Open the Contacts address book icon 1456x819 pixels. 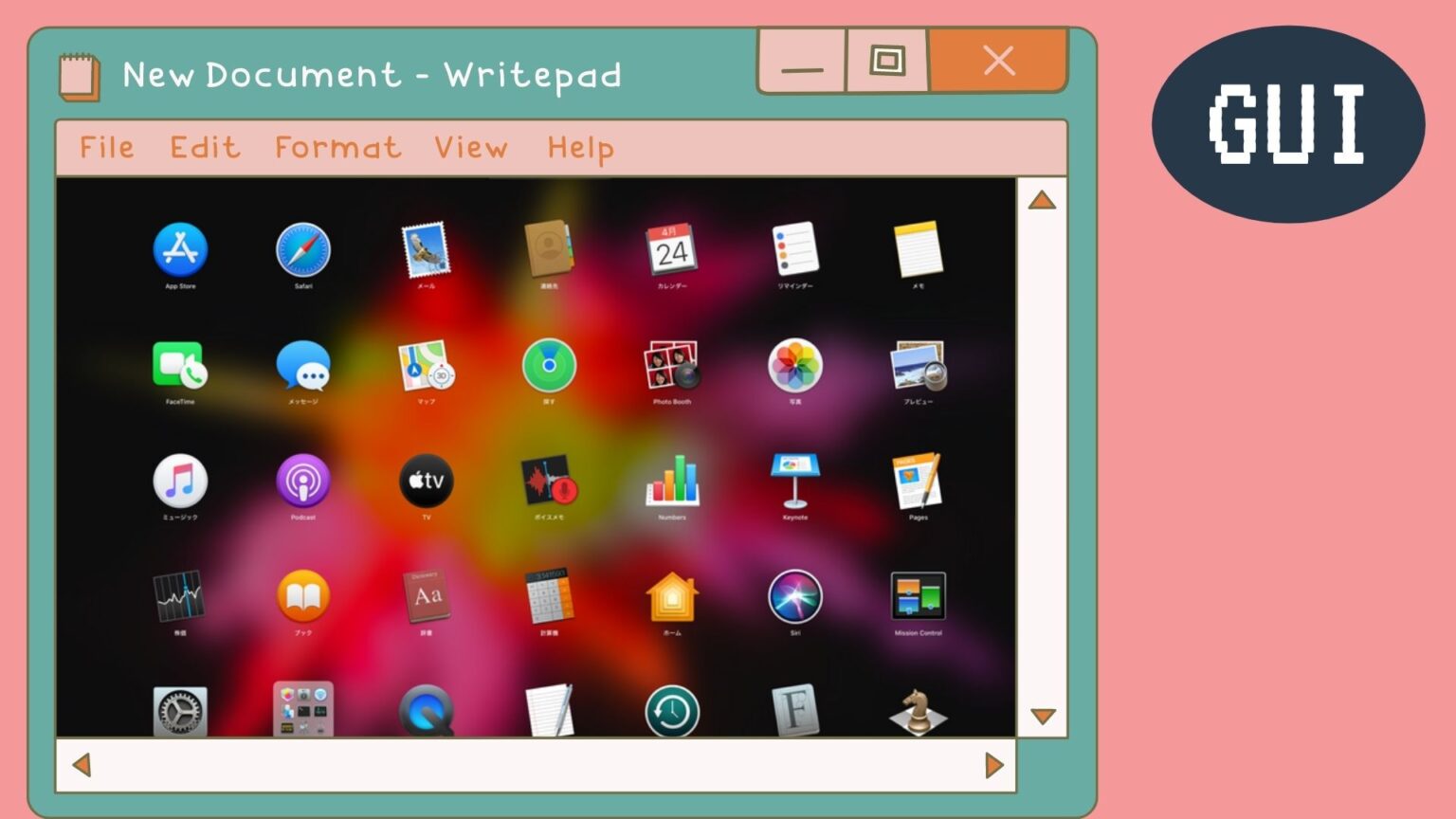tap(549, 249)
